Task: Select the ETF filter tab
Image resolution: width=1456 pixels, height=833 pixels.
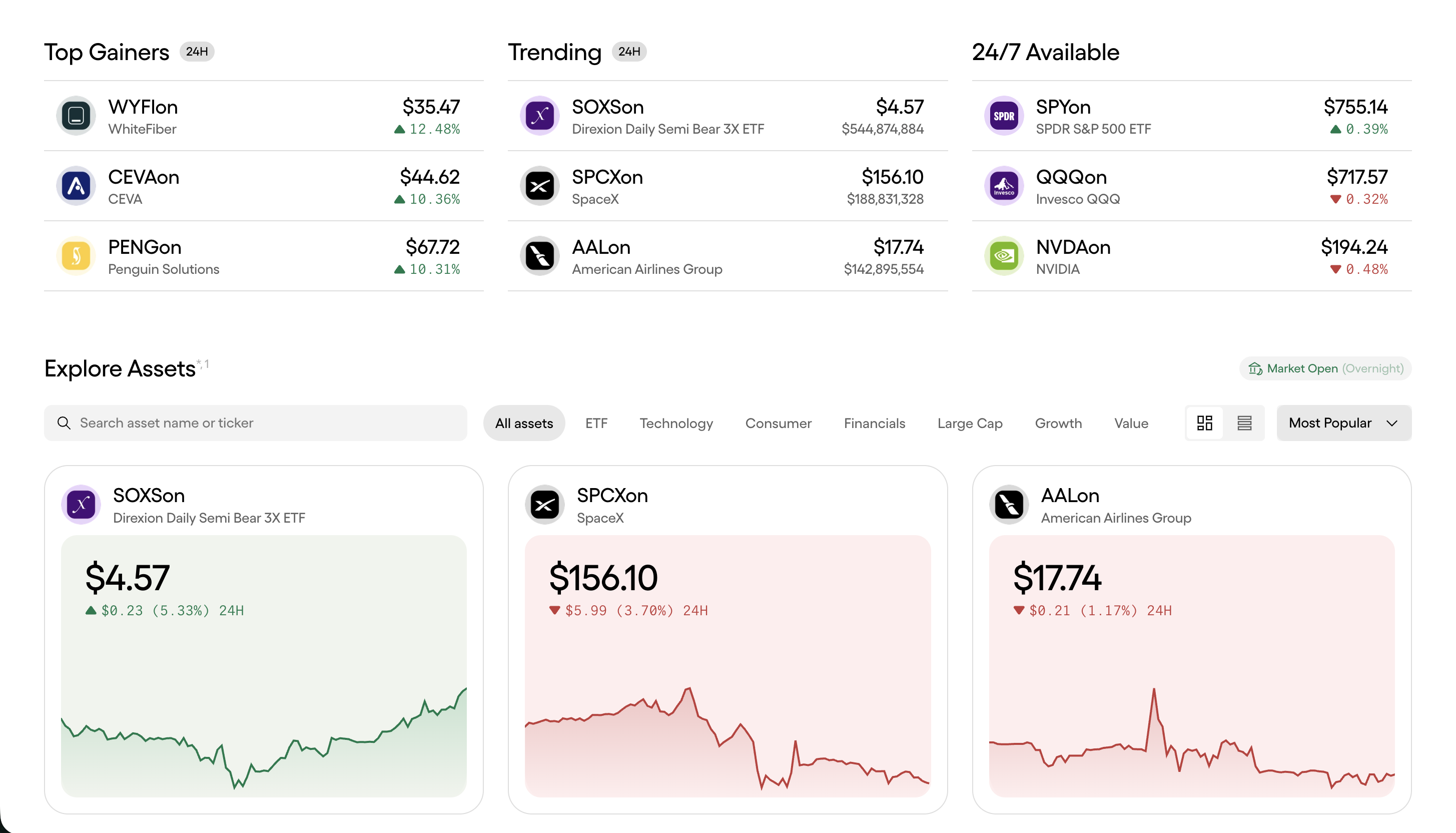Action: [596, 423]
